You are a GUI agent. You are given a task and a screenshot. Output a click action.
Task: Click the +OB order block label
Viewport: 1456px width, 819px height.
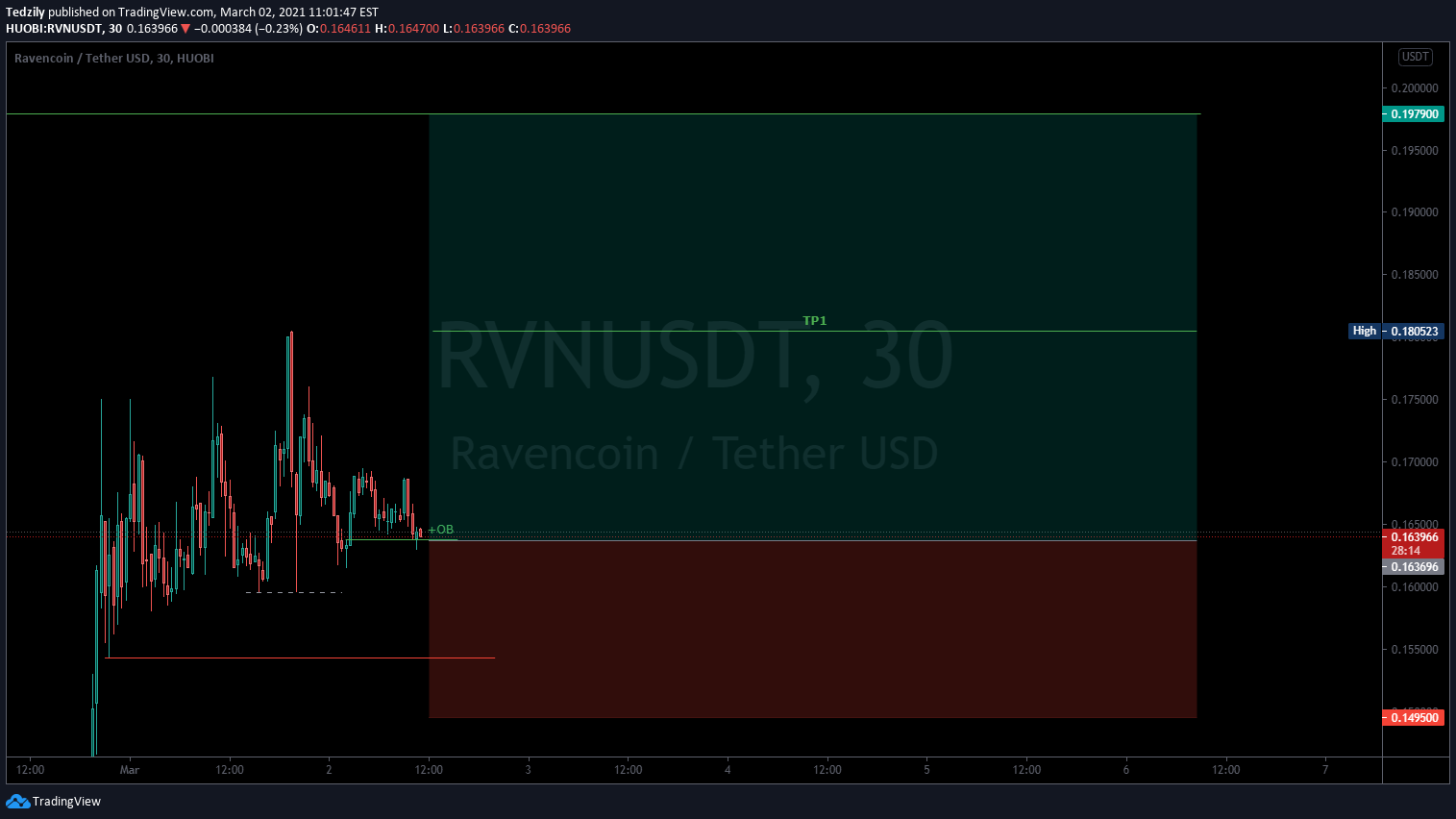click(441, 530)
